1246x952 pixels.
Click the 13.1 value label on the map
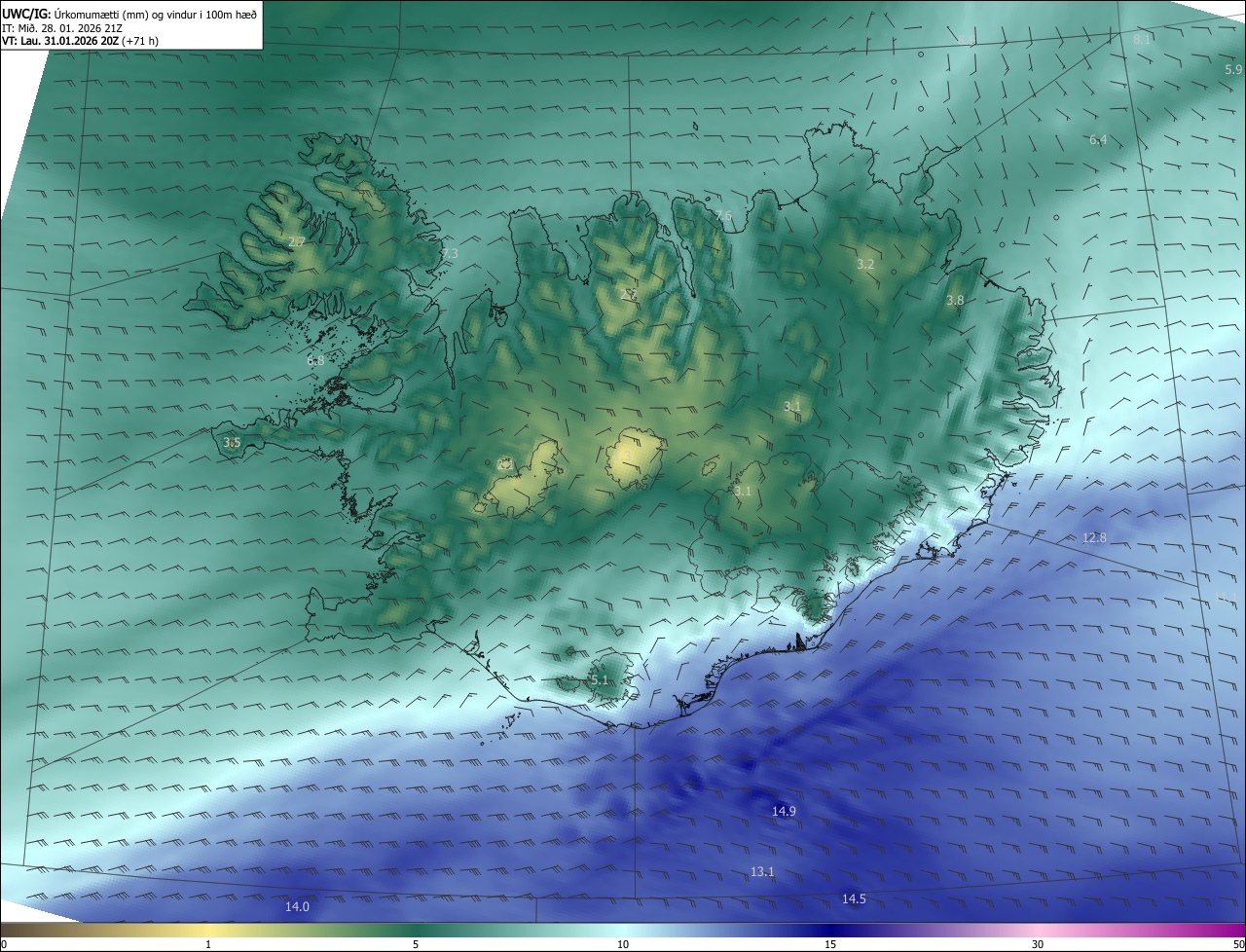pyautogui.click(x=762, y=871)
